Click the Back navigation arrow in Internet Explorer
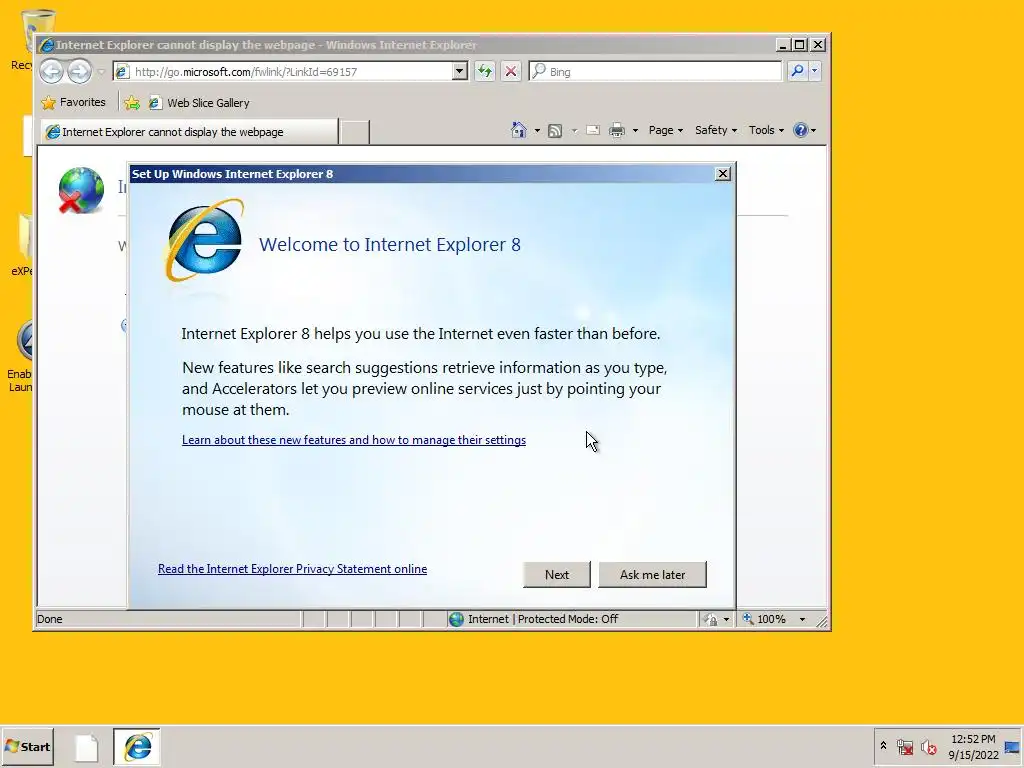The image size is (1024, 768). point(52,71)
